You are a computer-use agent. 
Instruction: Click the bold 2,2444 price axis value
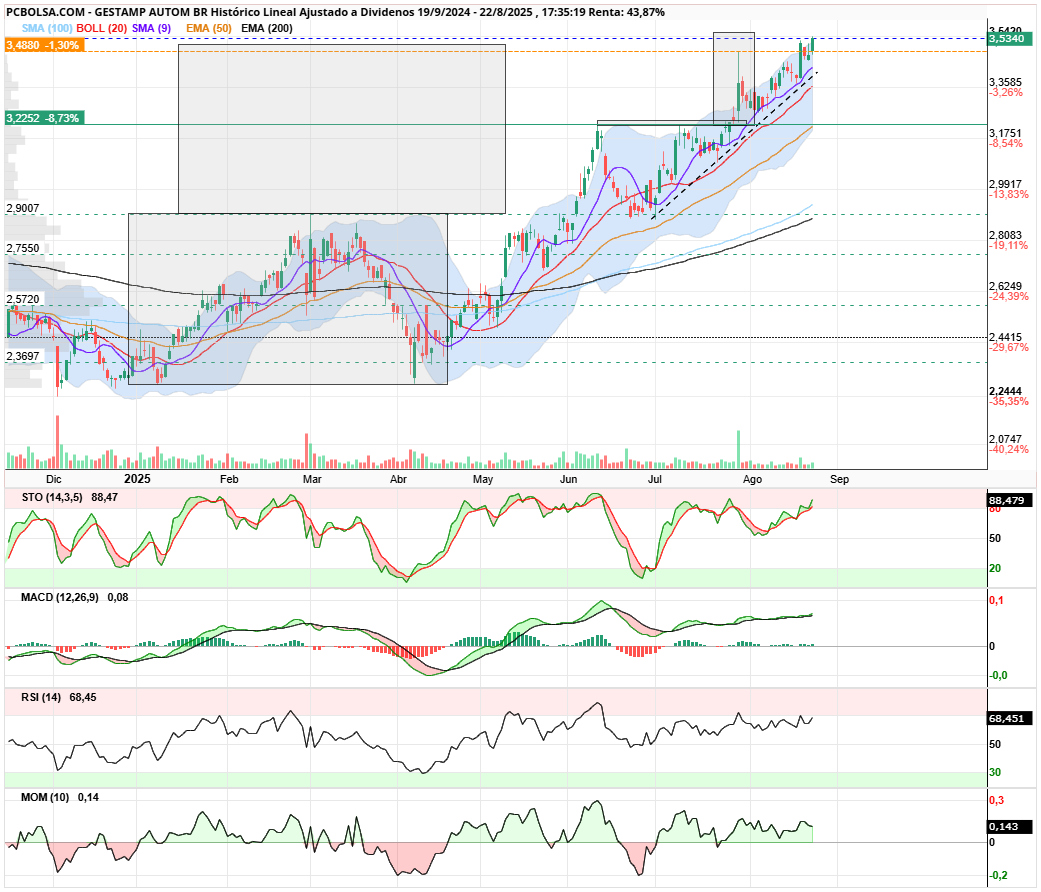pyautogui.click(x=1005, y=392)
